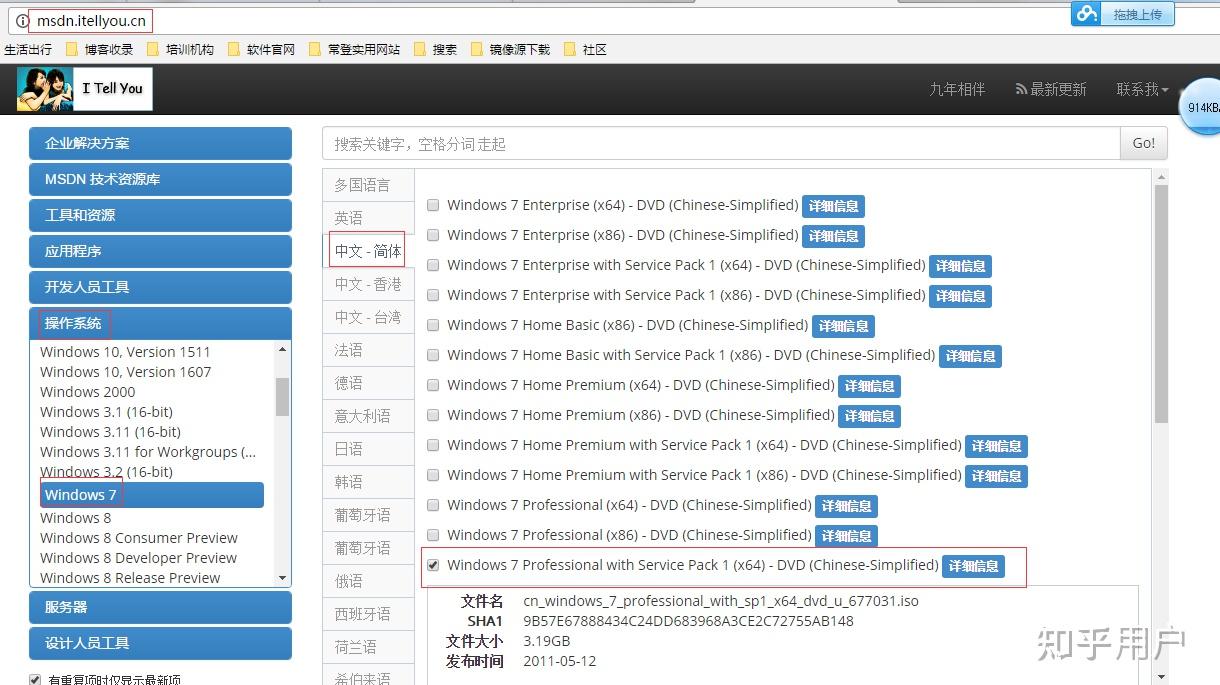Switch to the 法语 language tab
This screenshot has height=685, width=1220.
(368, 350)
